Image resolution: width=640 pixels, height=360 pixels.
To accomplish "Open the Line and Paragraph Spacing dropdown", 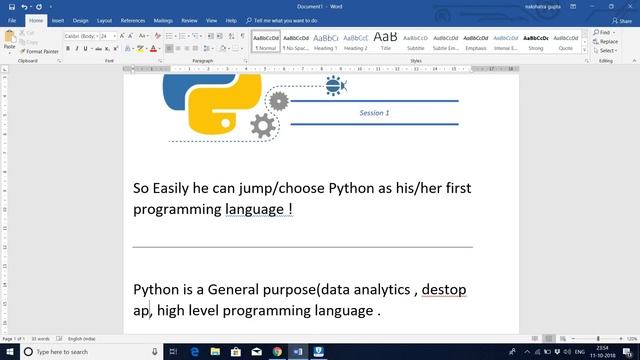I will (208, 49).
